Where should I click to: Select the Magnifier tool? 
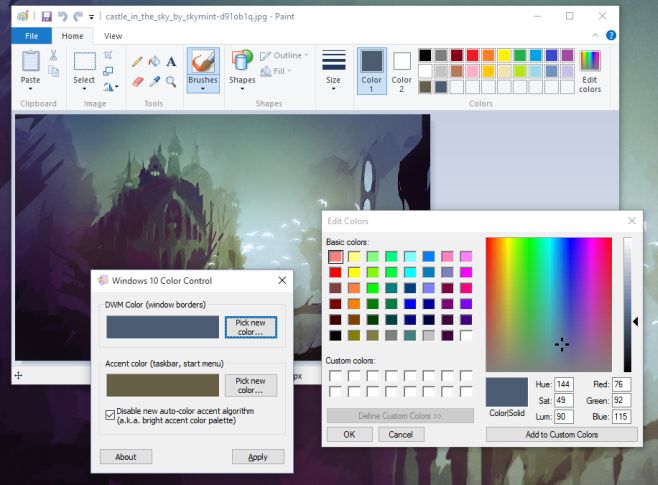pos(171,81)
